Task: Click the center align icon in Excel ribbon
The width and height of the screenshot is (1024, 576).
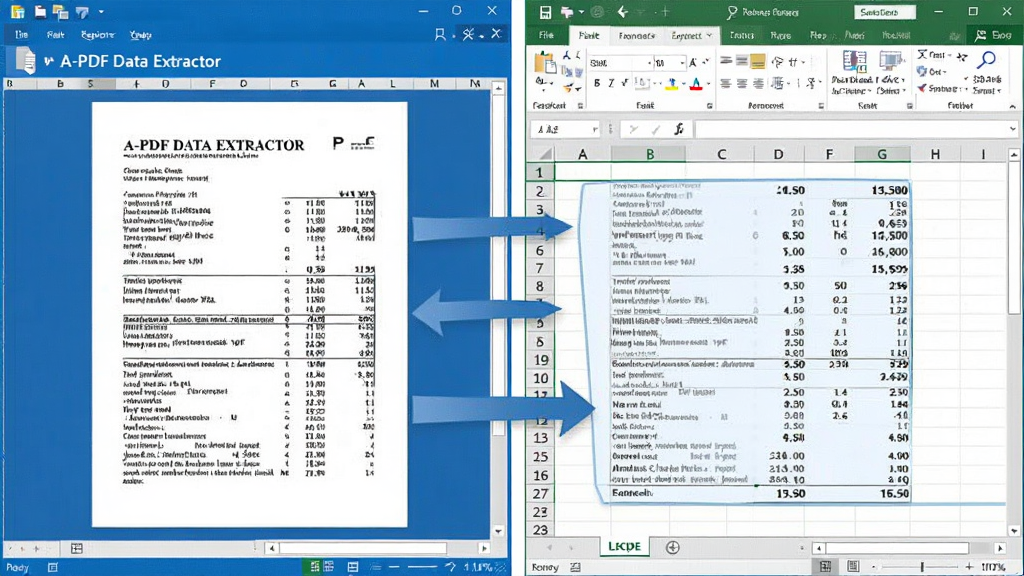Action: [742, 84]
